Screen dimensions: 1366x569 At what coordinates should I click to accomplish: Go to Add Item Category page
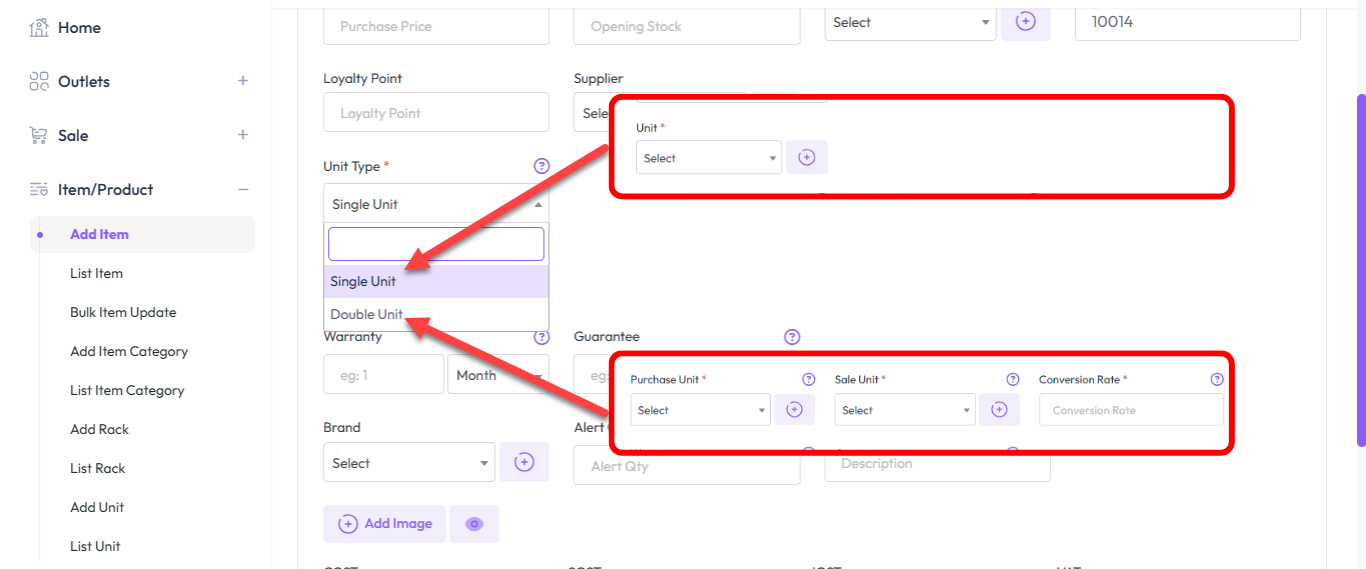tap(129, 351)
